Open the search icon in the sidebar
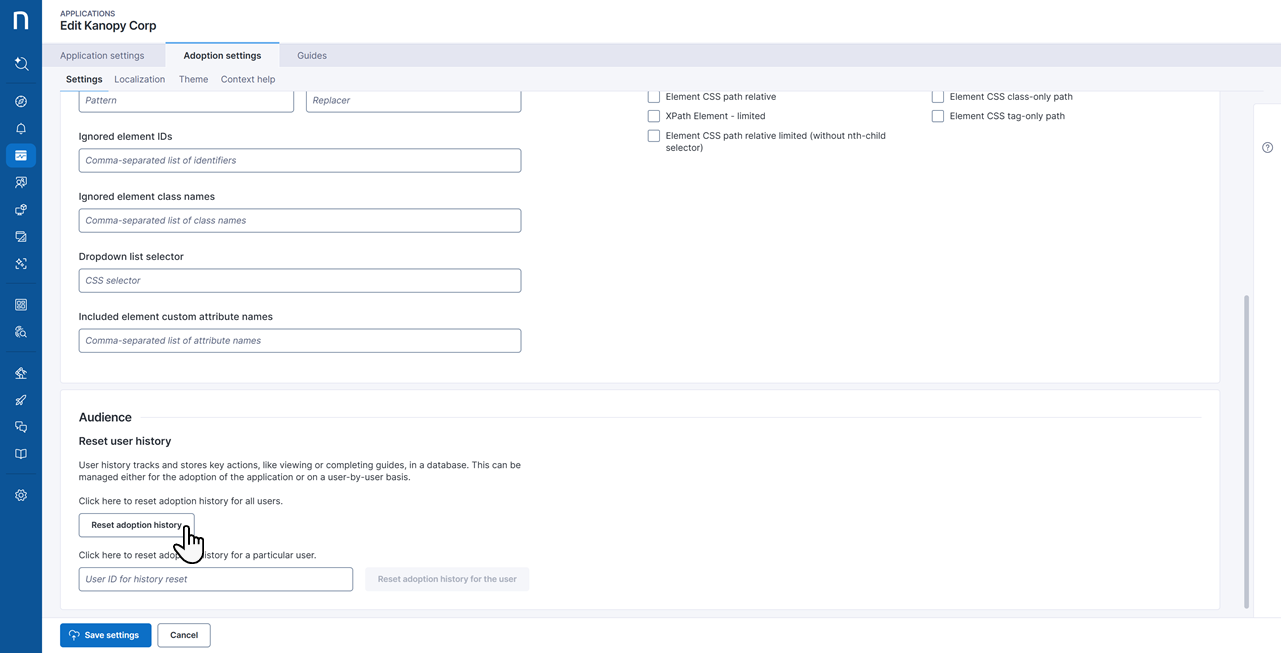Viewport: 1281px width, 653px height. (21, 64)
